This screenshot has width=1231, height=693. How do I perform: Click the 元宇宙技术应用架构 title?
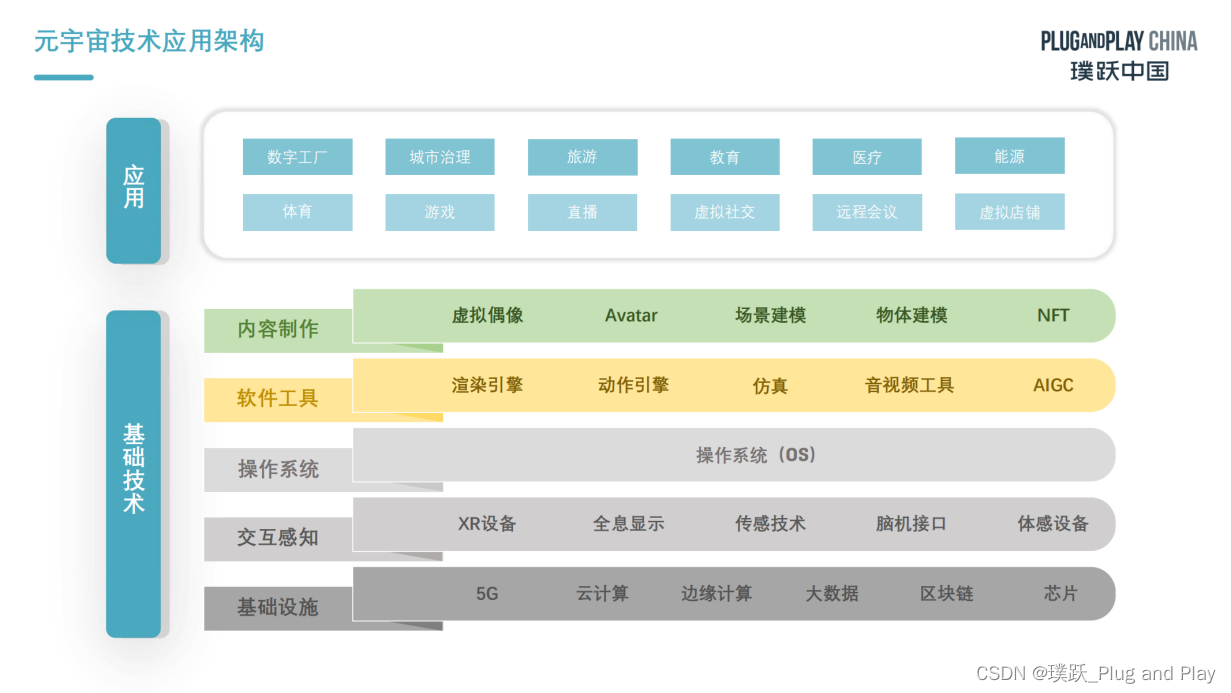[150, 41]
